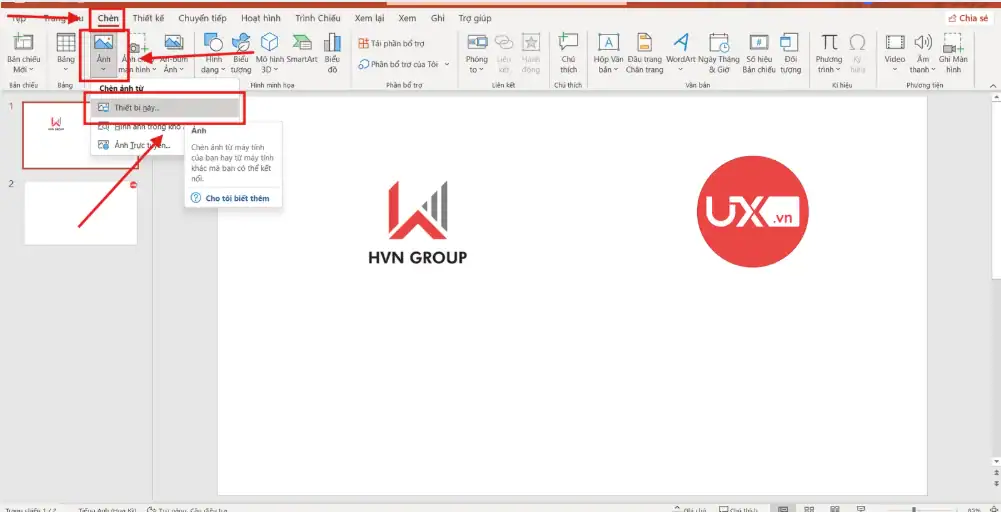The image size is (1001, 512).
Task: Switch to slide sorter view
Action: pyautogui.click(x=809, y=509)
